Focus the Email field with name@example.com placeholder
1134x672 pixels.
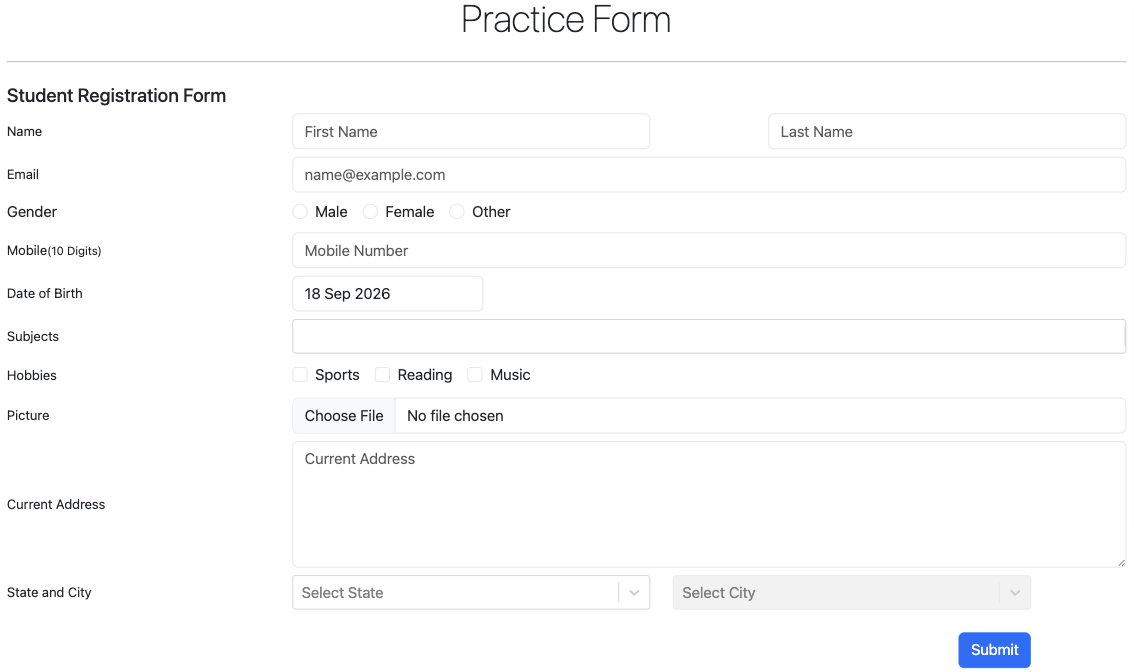pos(709,175)
